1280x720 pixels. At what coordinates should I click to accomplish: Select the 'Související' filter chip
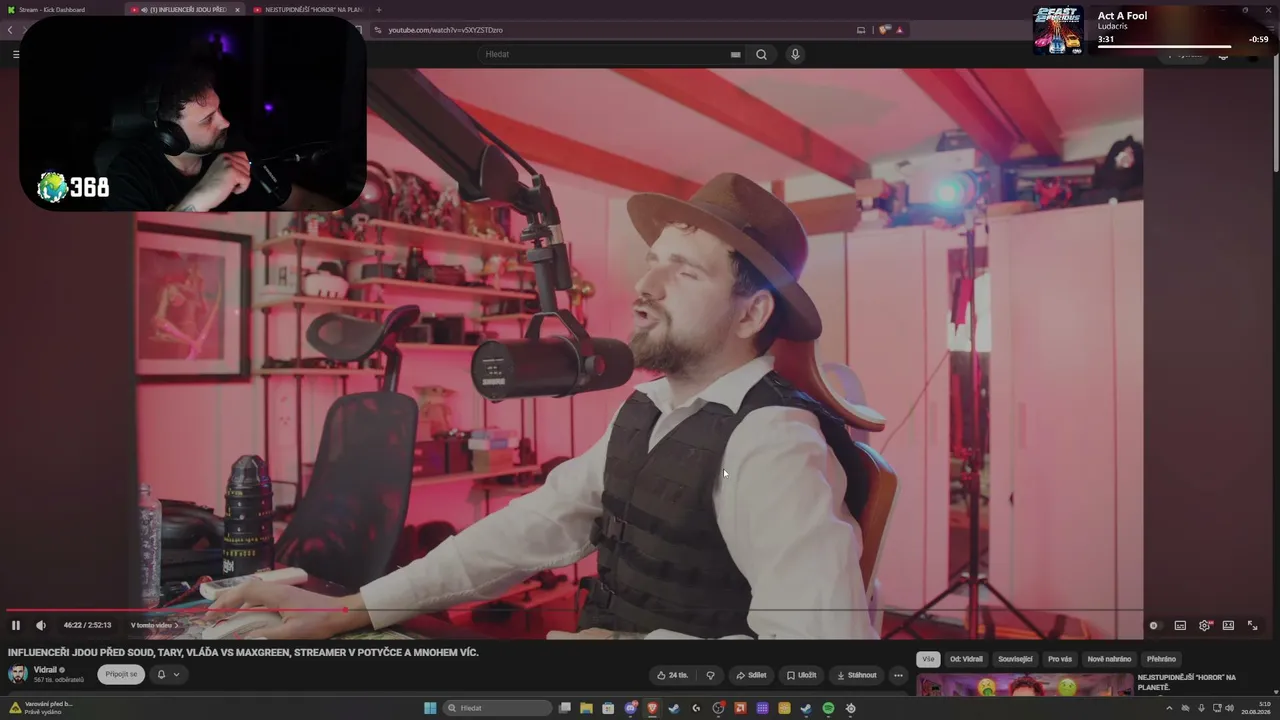[x=1016, y=659]
